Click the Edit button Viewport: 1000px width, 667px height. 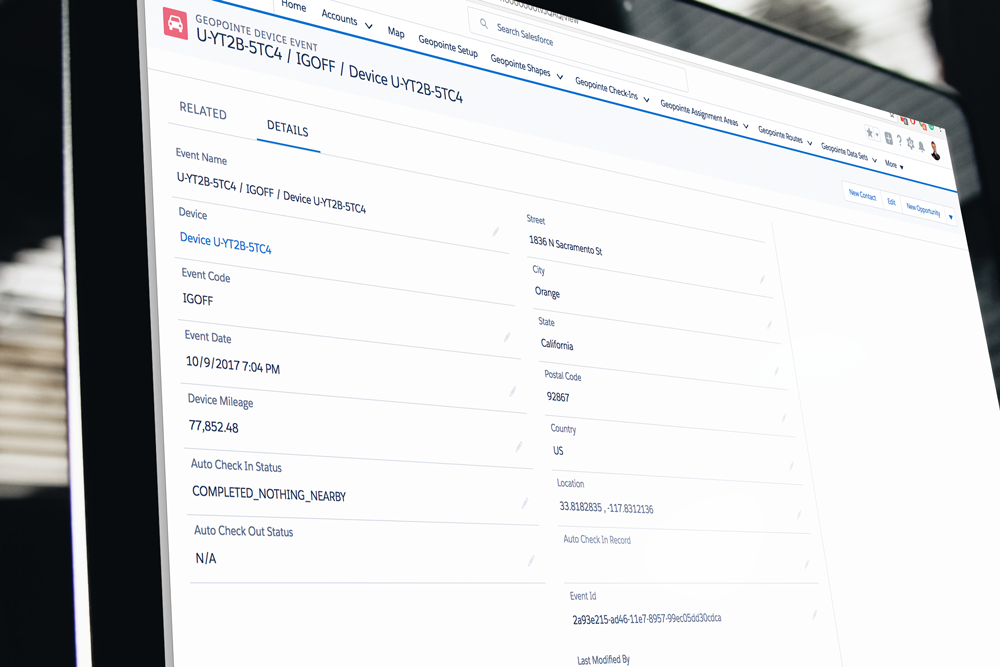click(x=892, y=202)
